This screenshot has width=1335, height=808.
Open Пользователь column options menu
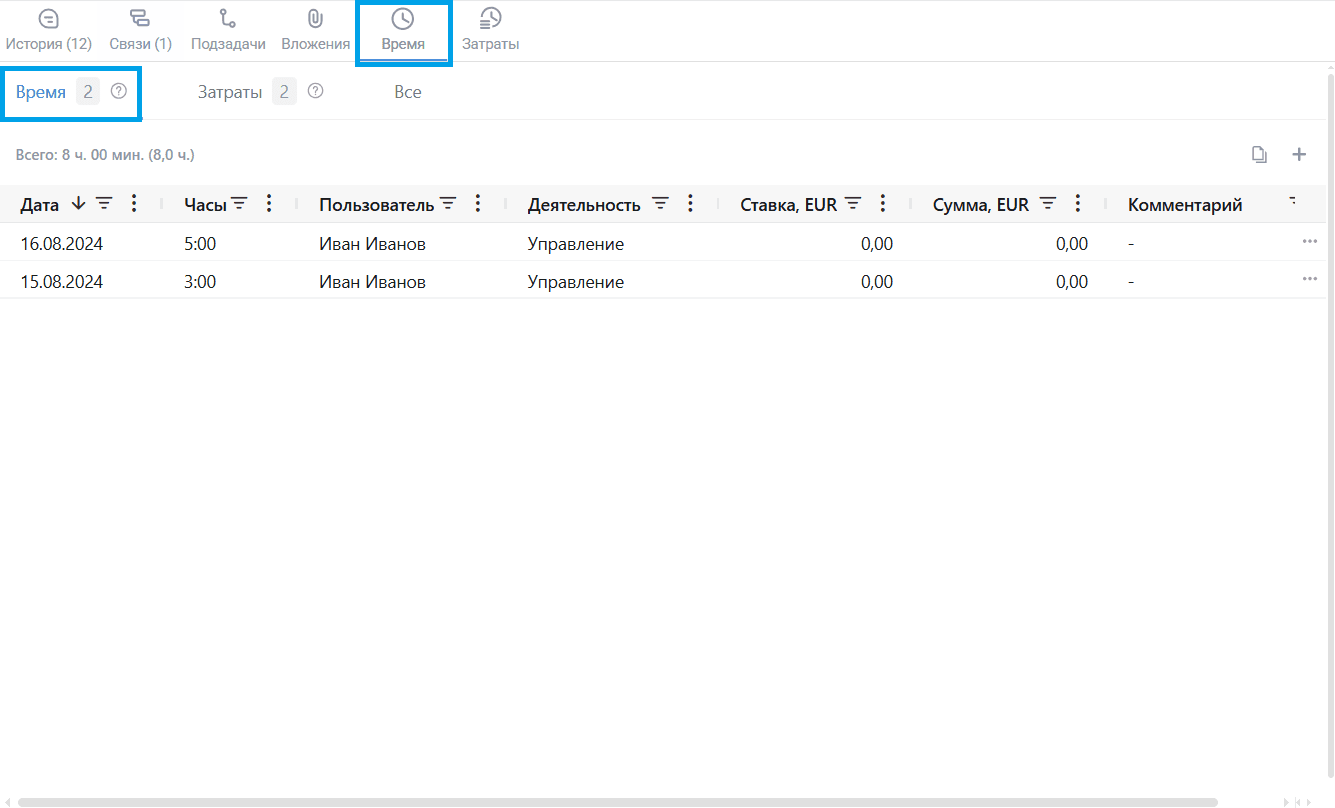tap(478, 204)
